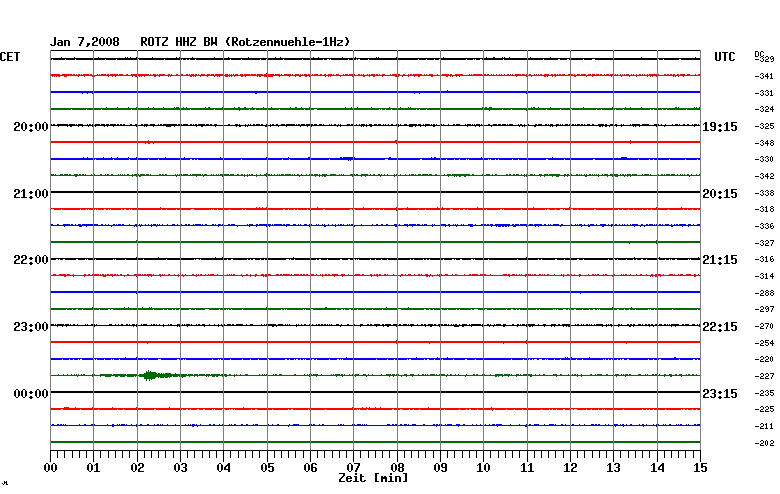This screenshot has height=494, width=780.
Task: Click minute tick label 03 on axis
Action: (x=181, y=468)
